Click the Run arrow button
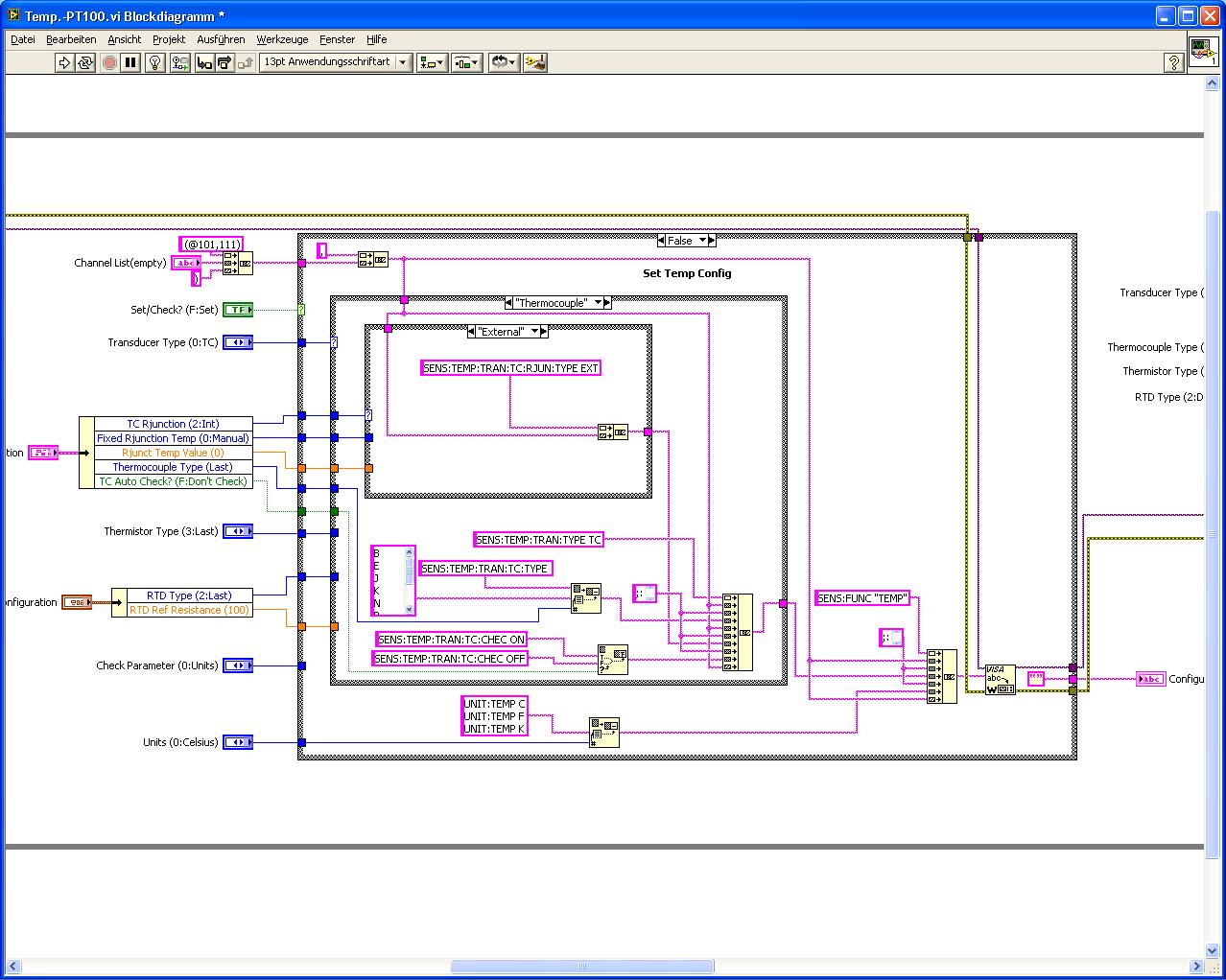Screen dimensions: 1226x980 click(64, 62)
